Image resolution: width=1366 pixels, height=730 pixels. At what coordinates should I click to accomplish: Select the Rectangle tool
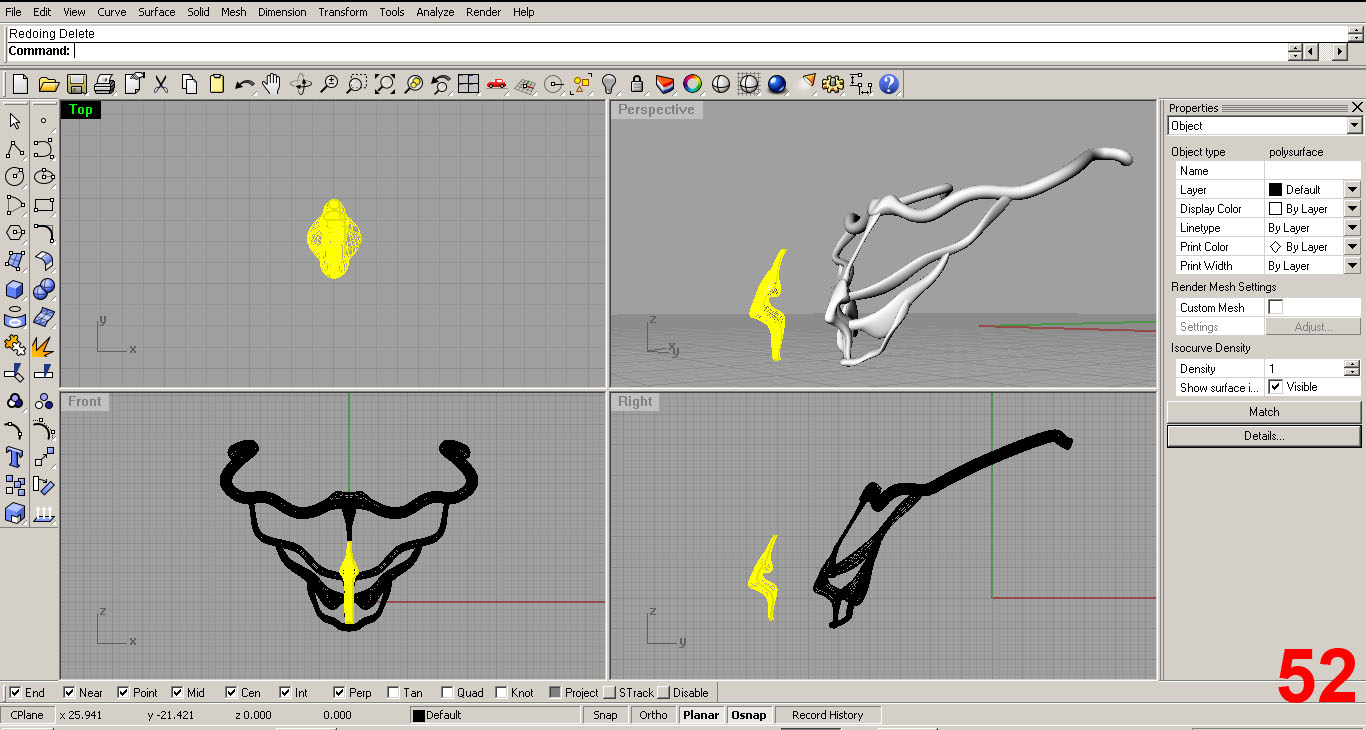click(x=43, y=205)
